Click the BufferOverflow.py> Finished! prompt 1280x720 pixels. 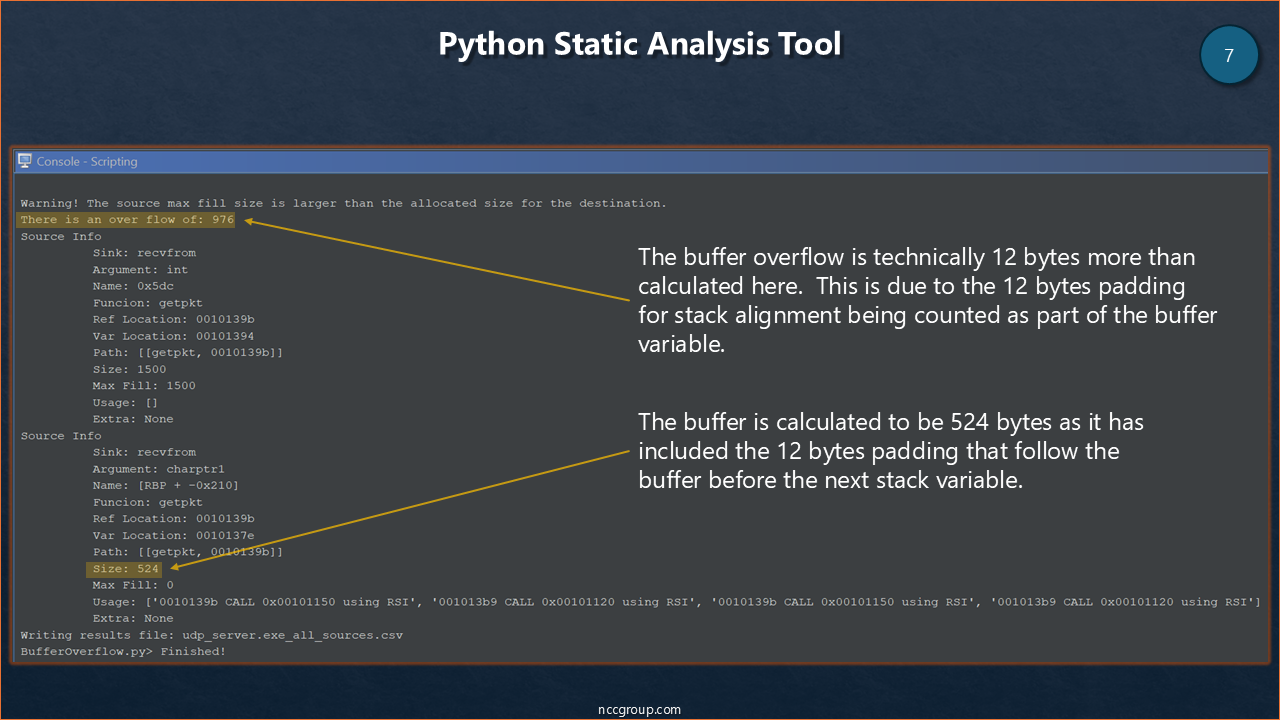(123, 652)
